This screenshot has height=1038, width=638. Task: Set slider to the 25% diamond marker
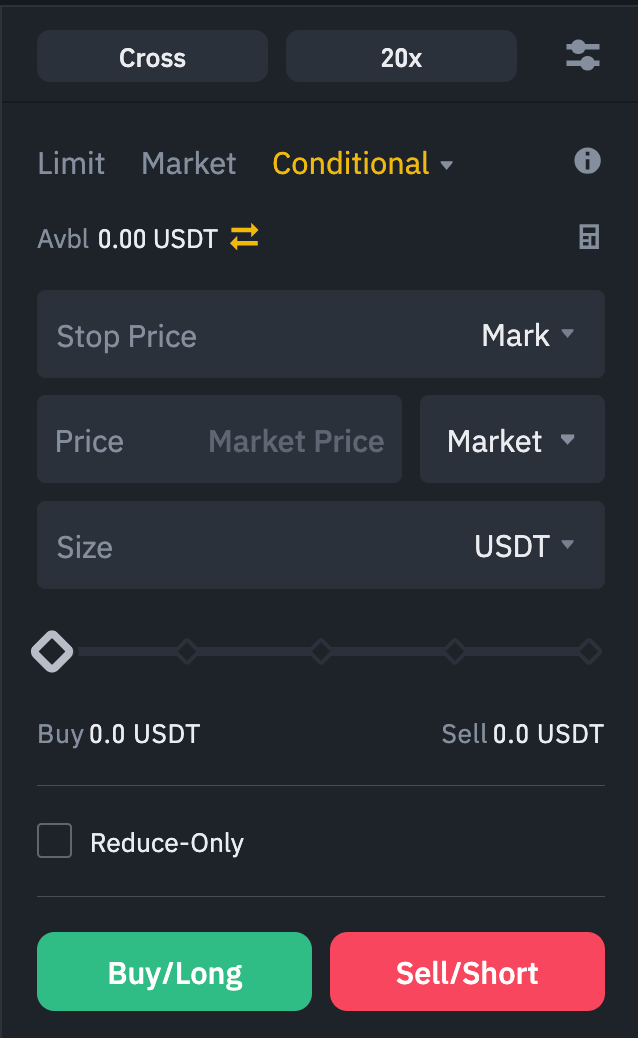tap(187, 652)
